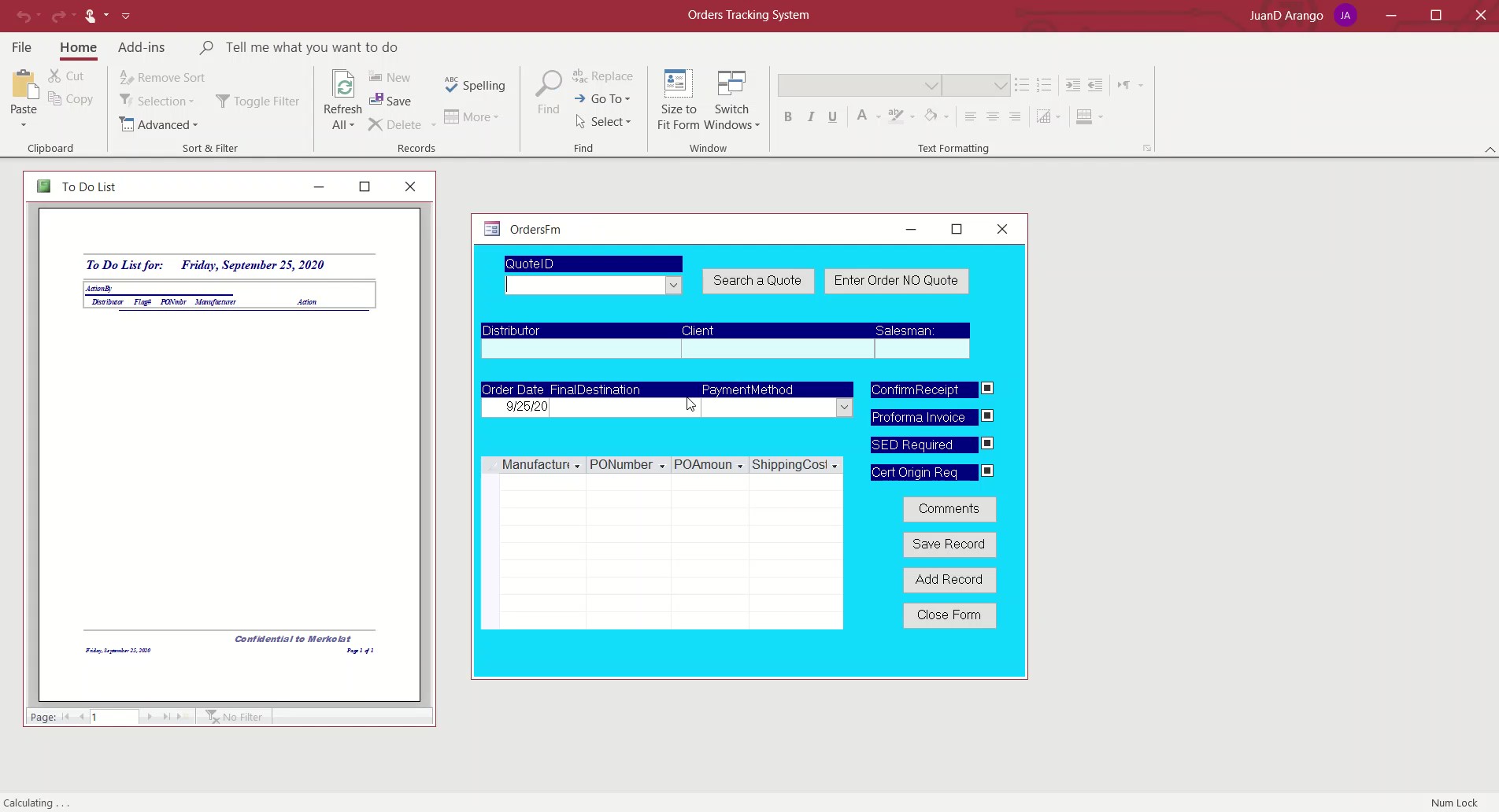The width and height of the screenshot is (1499, 812).
Task: Click the Refresh All icon
Action: [342, 85]
